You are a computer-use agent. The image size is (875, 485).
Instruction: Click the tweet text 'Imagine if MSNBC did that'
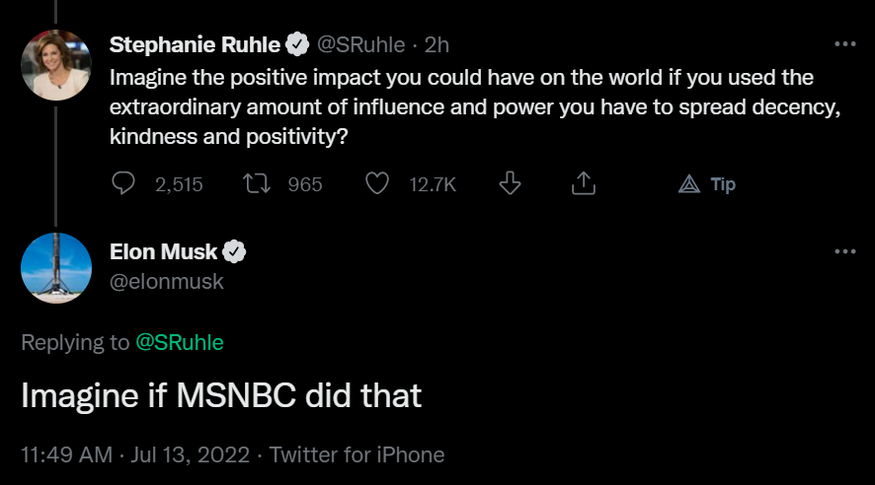click(221, 396)
